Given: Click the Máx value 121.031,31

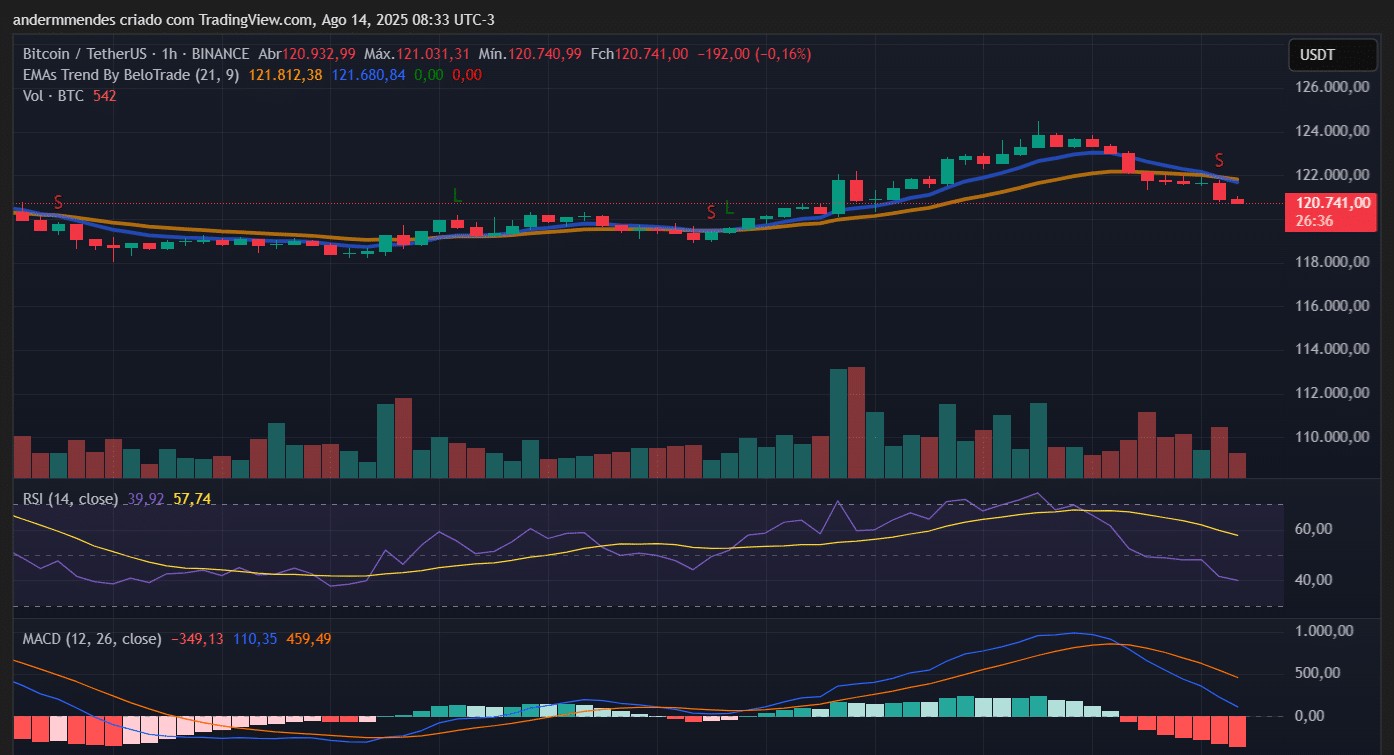Looking at the screenshot, I should pos(435,54).
